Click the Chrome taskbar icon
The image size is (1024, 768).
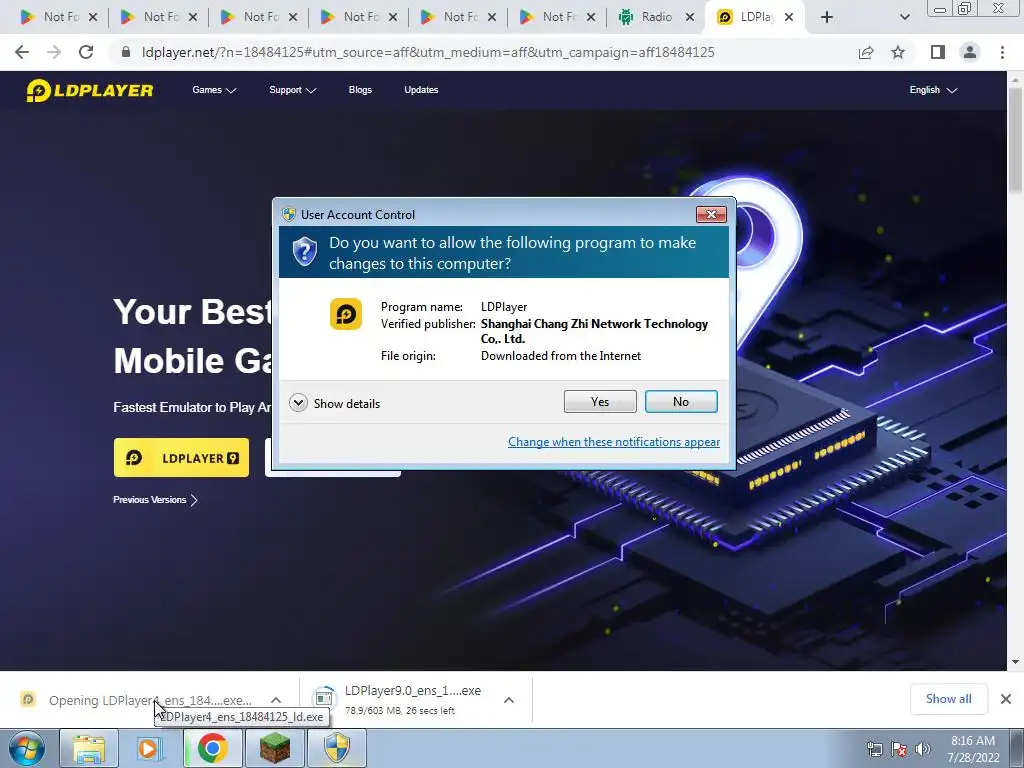click(x=212, y=748)
